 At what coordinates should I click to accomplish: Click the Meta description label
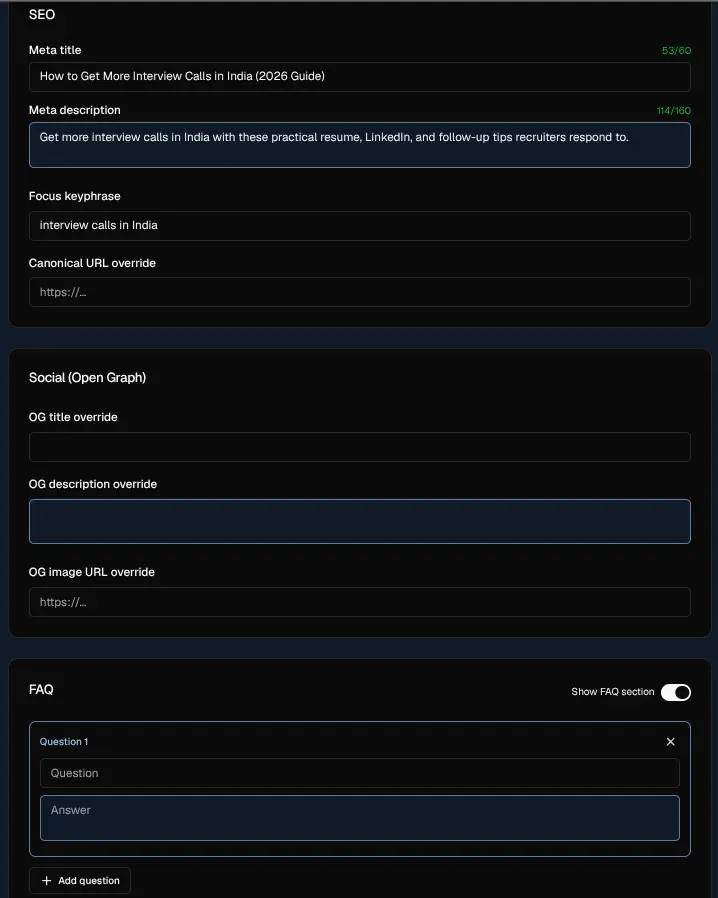click(74, 110)
